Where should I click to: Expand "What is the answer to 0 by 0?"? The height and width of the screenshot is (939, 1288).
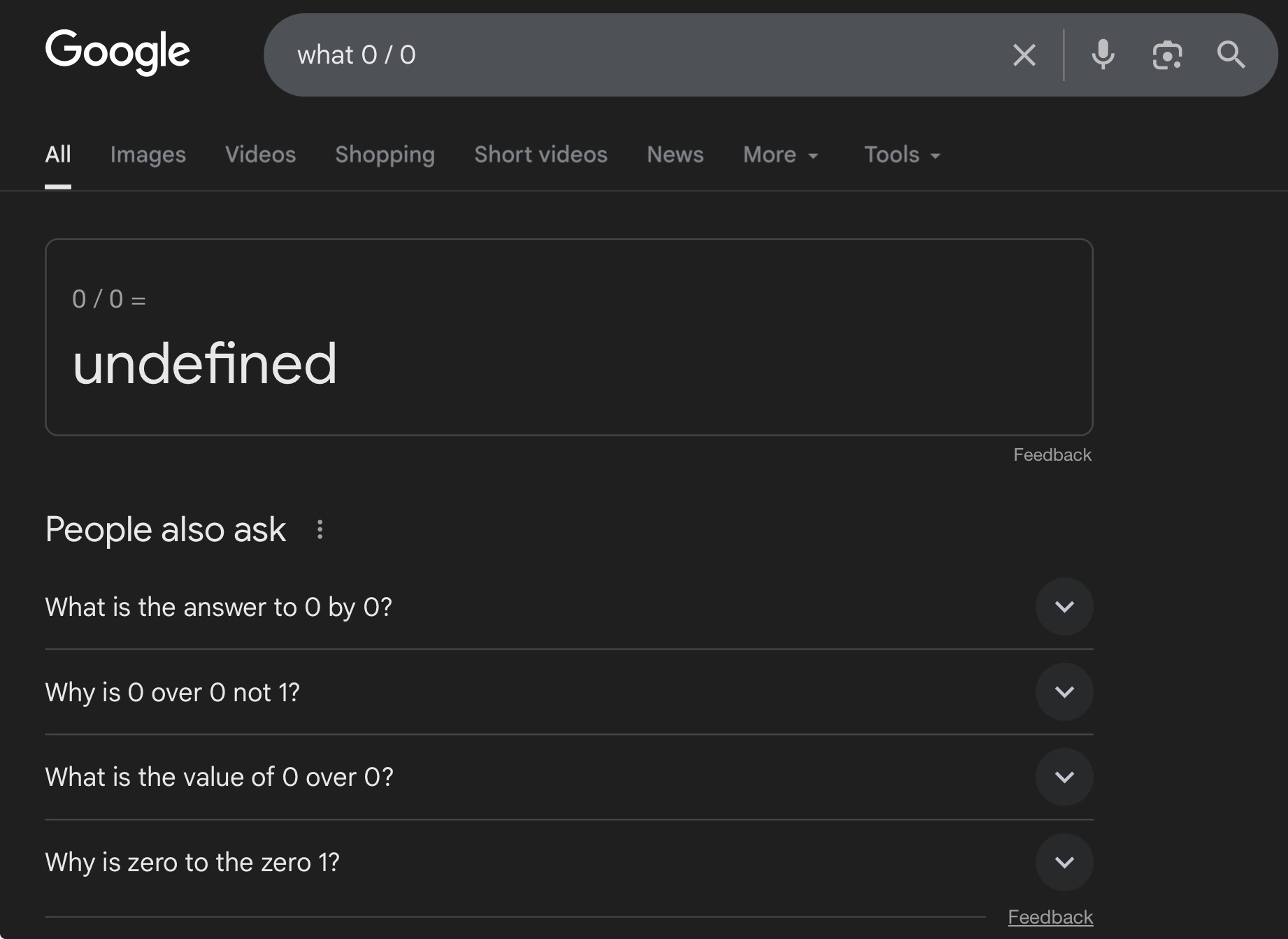(1064, 606)
